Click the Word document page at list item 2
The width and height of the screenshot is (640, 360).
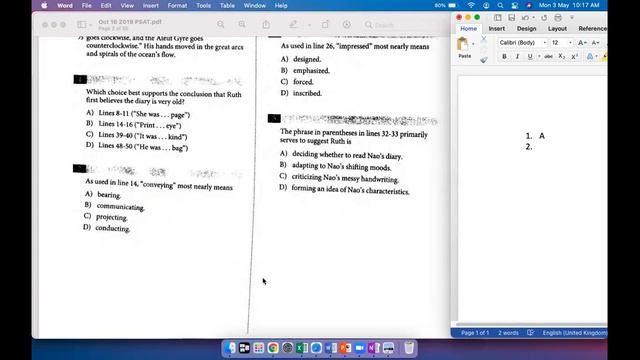(529, 147)
